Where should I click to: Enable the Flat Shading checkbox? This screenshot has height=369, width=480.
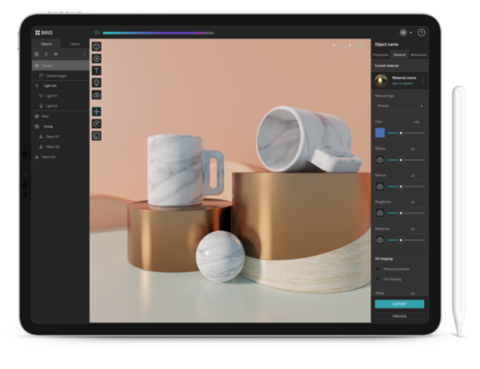tap(378, 279)
